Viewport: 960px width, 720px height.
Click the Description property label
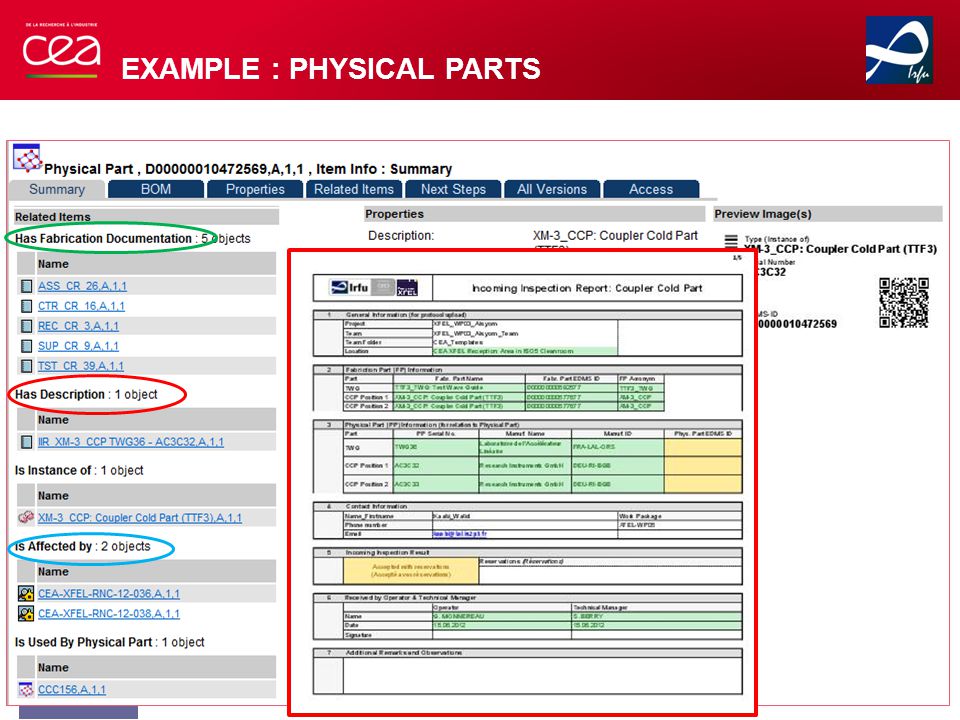point(401,236)
